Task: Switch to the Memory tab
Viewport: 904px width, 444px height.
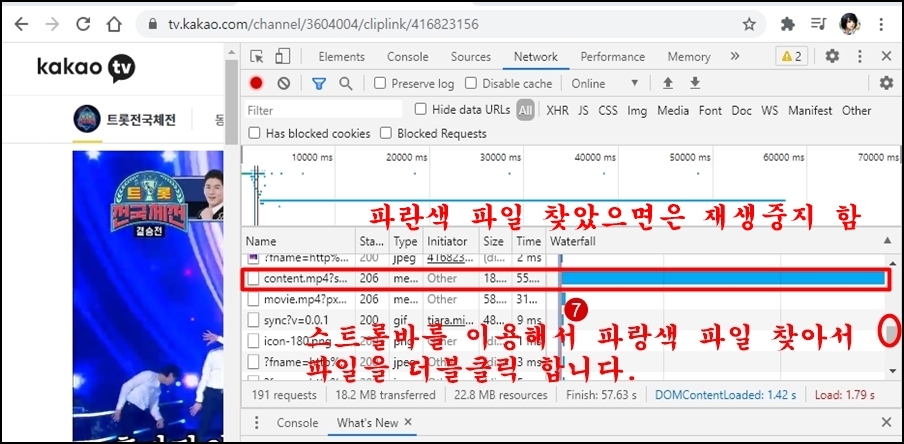Action: click(x=689, y=57)
